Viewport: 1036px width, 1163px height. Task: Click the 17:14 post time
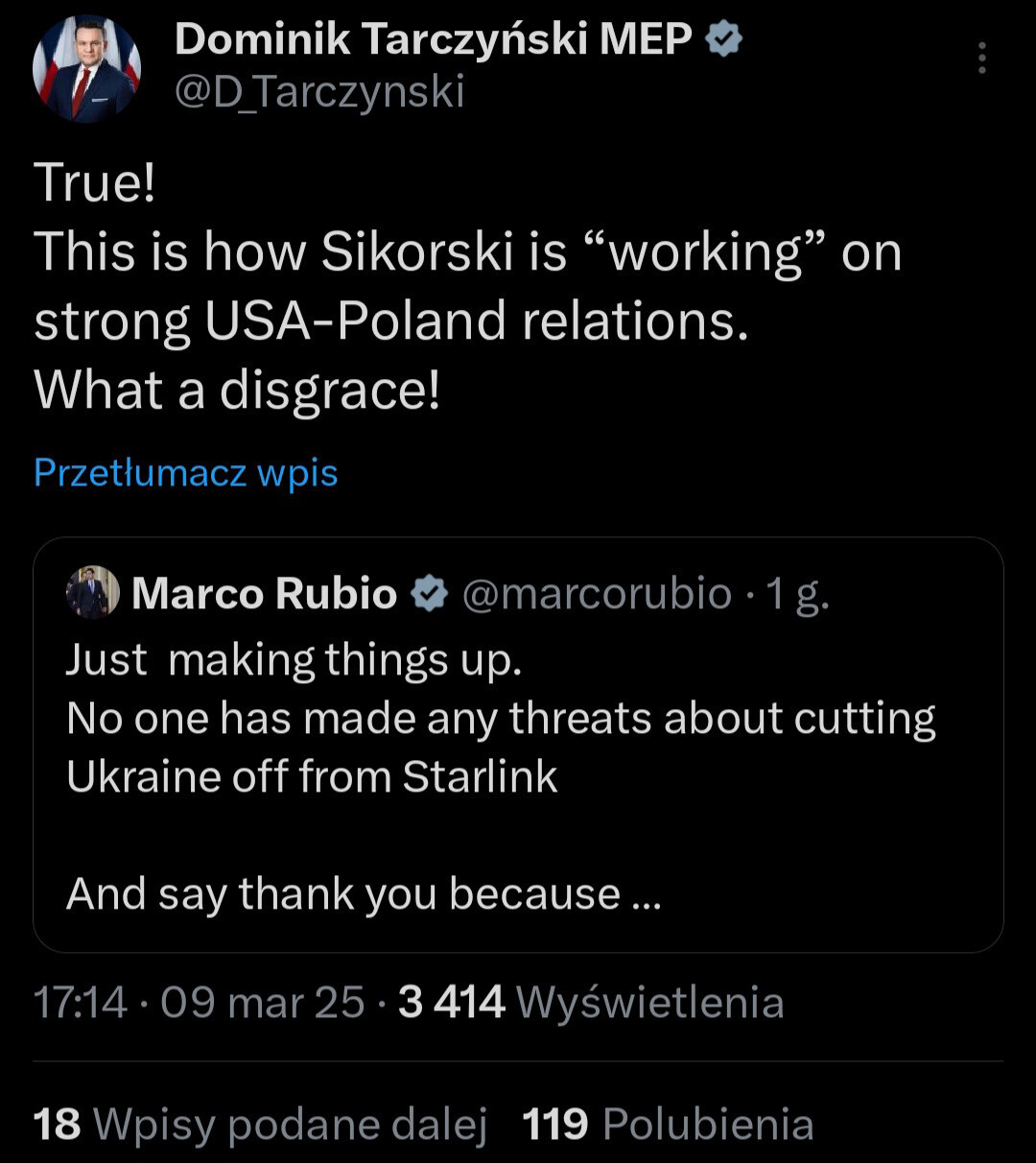[x=80, y=1003]
